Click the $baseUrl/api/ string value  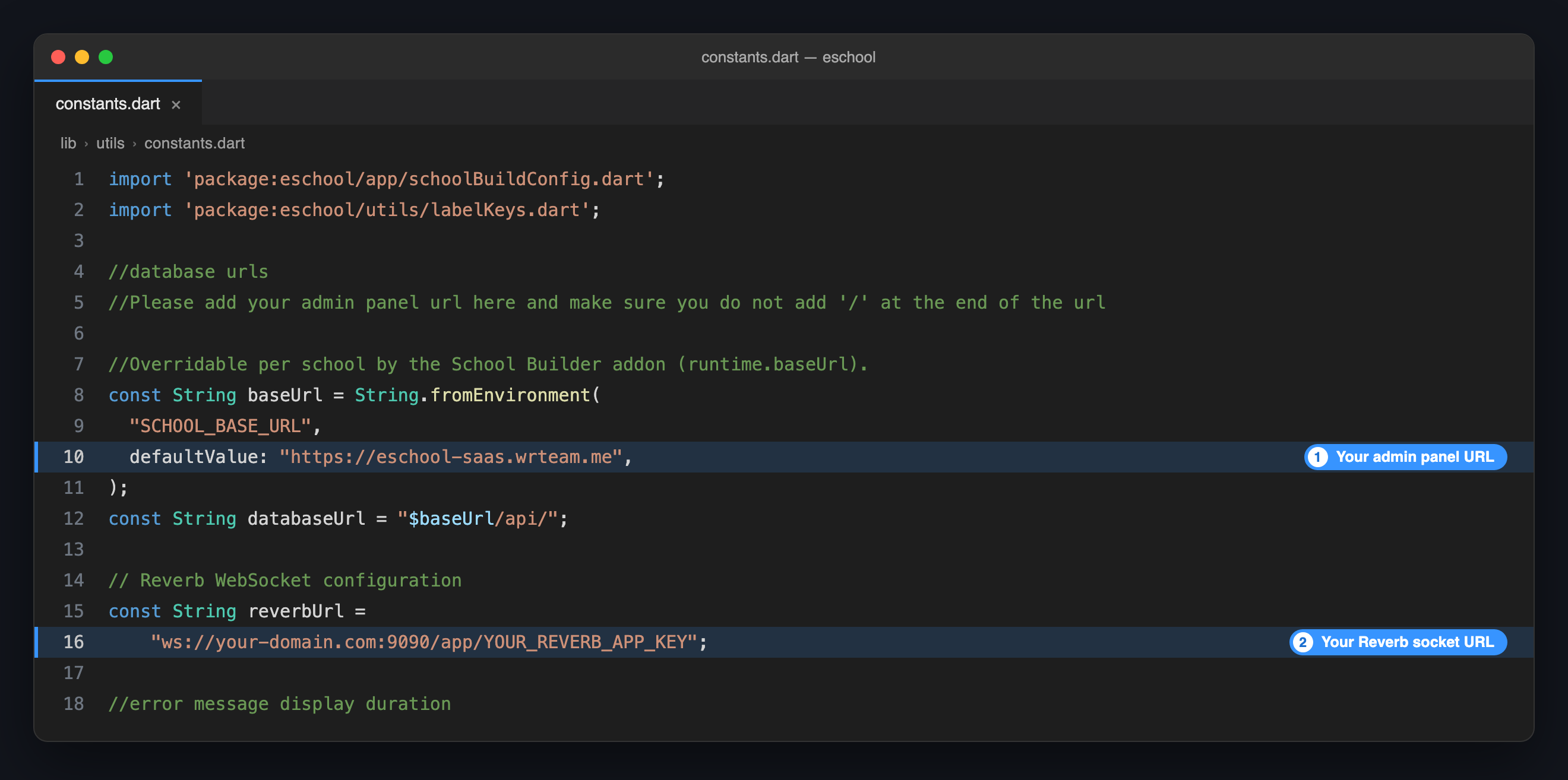[478, 518]
